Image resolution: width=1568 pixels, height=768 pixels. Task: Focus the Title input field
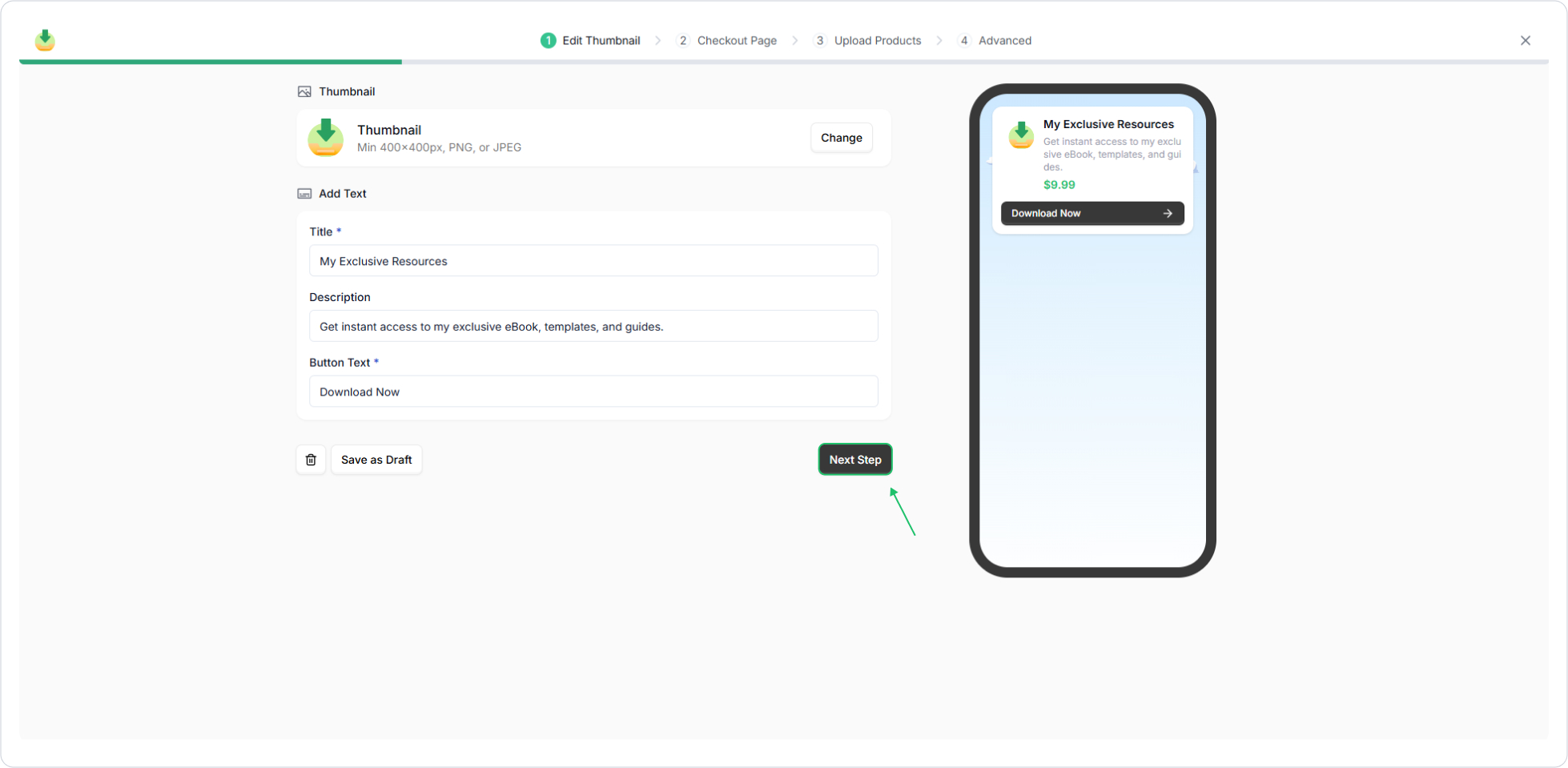593,261
